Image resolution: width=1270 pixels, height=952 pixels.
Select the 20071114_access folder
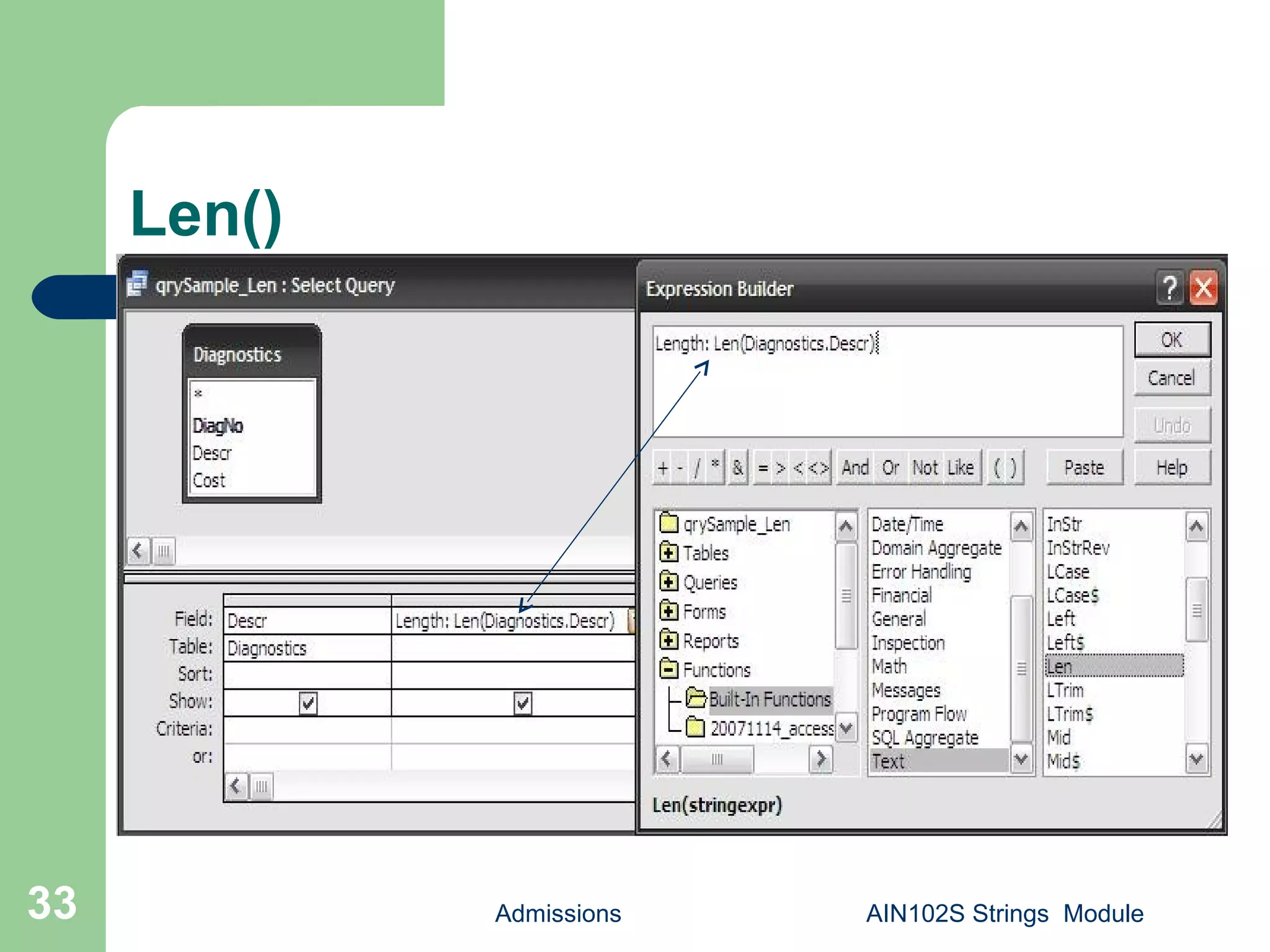click(771, 728)
